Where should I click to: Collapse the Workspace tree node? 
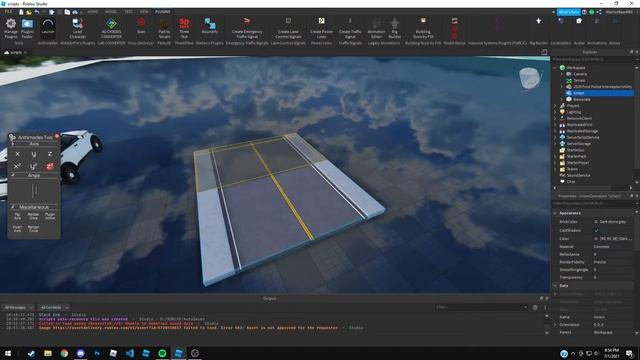pyautogui.click(x=555, y=68)
